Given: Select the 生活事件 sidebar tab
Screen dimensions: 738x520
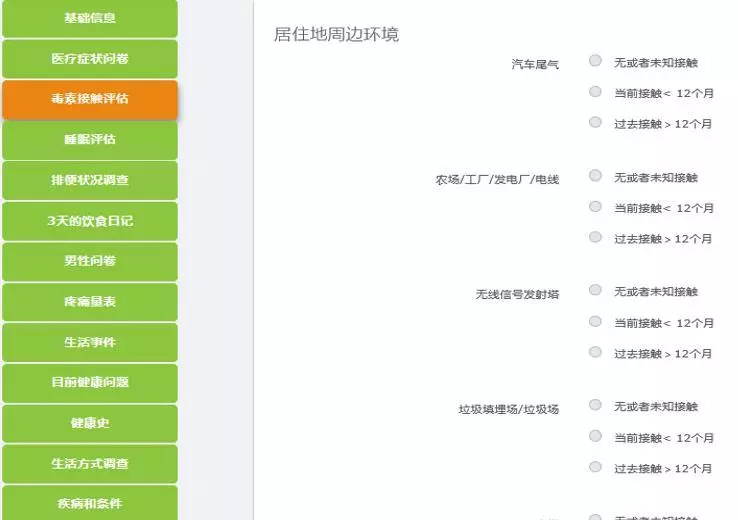Looking at the screenshot, I should (89, 342).
